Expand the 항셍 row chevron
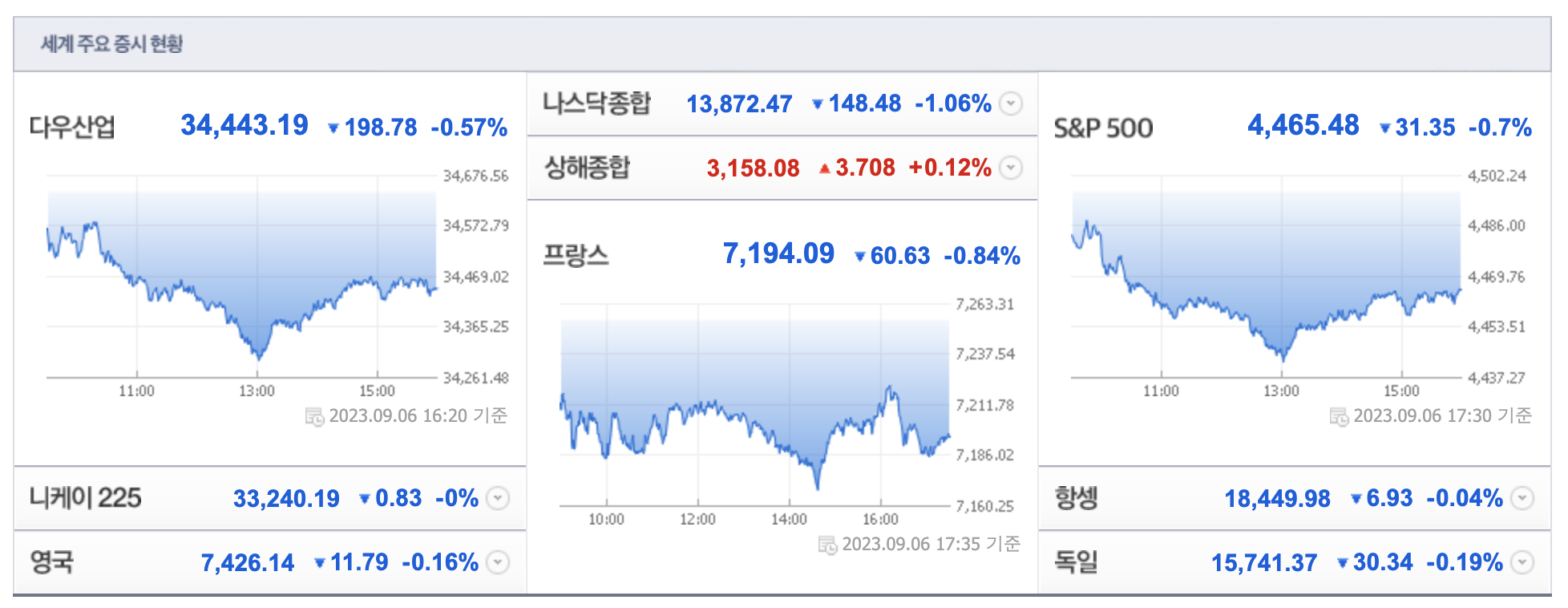The height and width of the screenshot is (608, 1568). (x=1522, y=498)
